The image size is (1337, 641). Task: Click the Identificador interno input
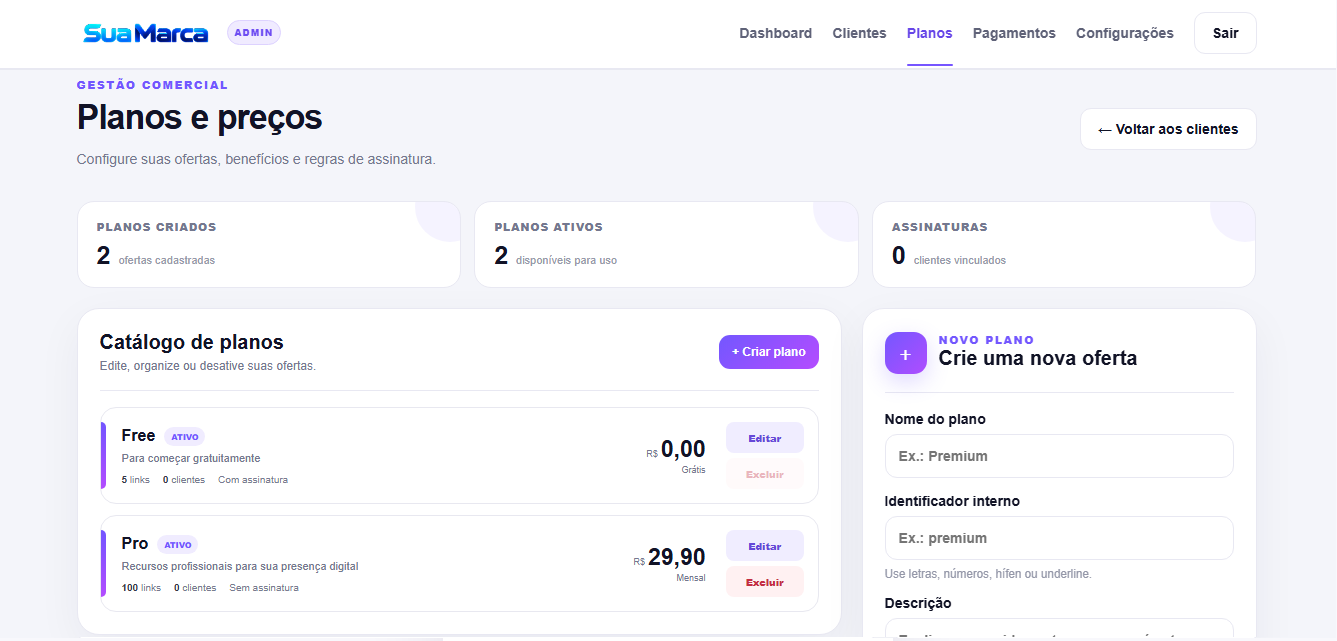(x=1059, y=538)
